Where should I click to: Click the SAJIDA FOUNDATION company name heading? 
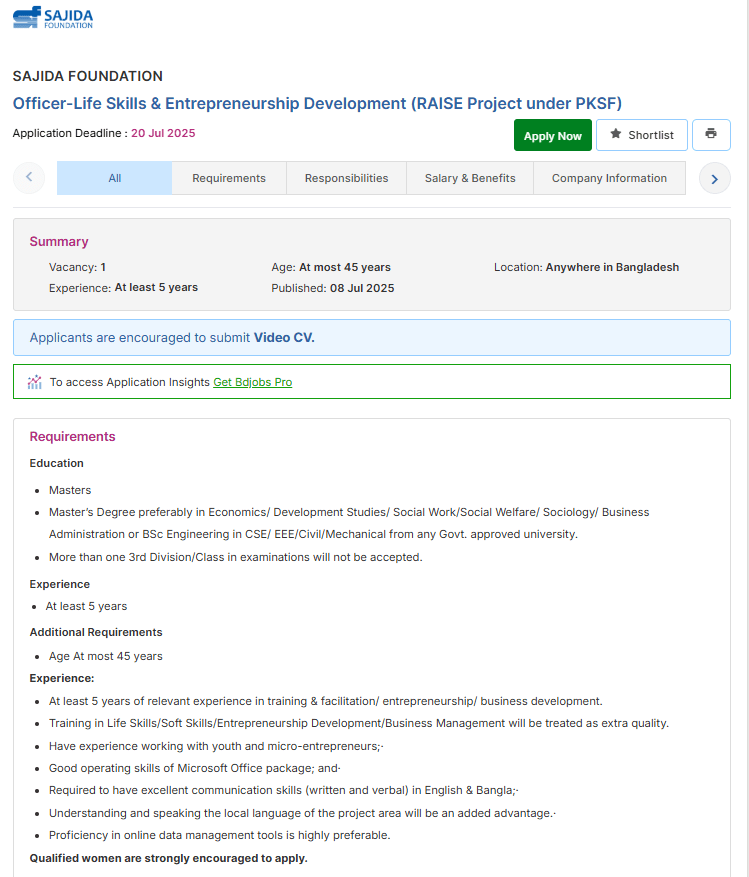click(x=88, y=76)
